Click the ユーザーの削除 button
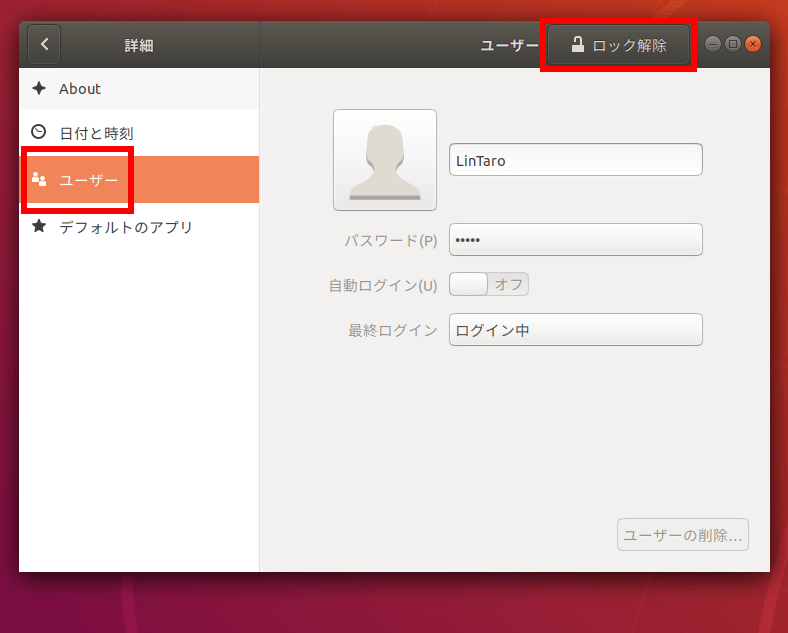 coord(683,535)
